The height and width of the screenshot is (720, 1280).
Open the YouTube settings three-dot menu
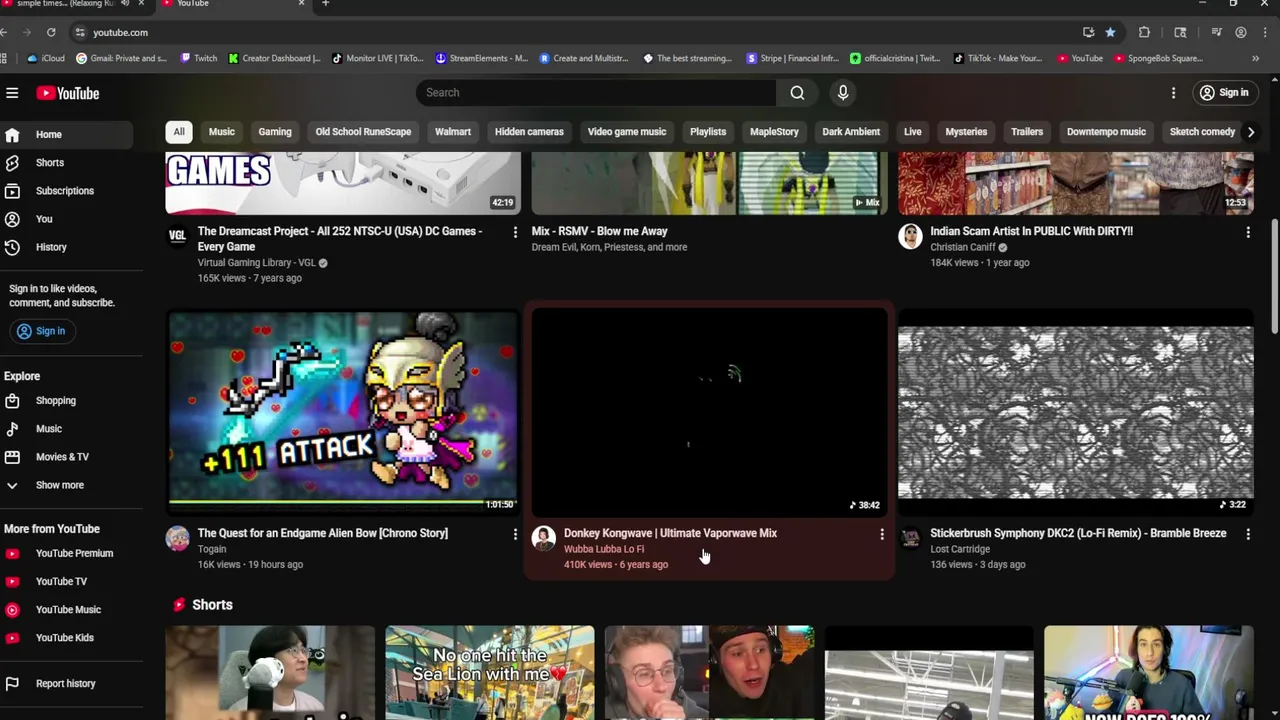1174,93
